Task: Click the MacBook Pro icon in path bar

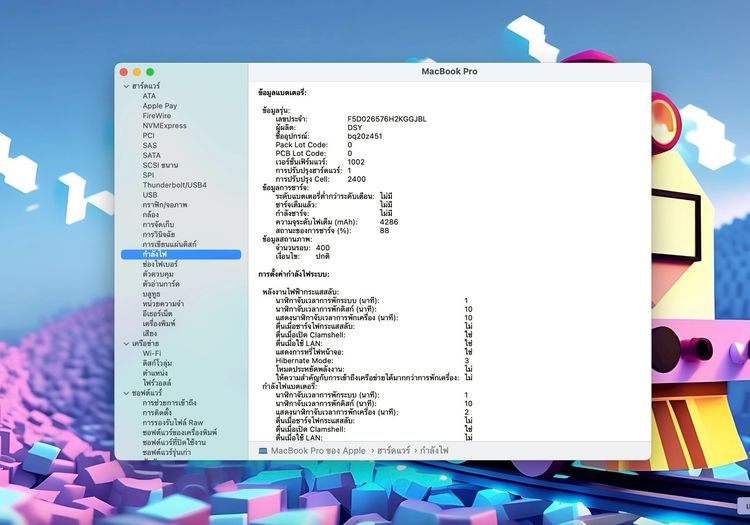Action: click(263, 451)
